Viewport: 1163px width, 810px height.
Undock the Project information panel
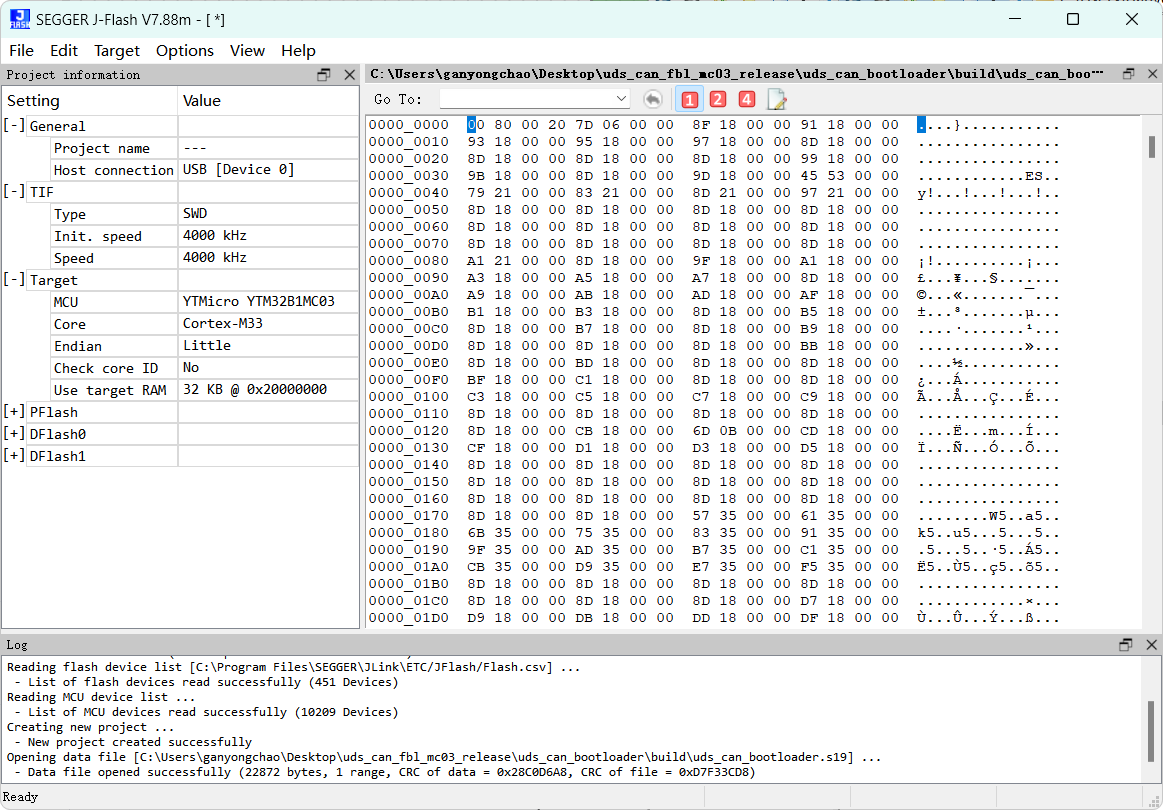pyautogui.click(x=323, y=75)
